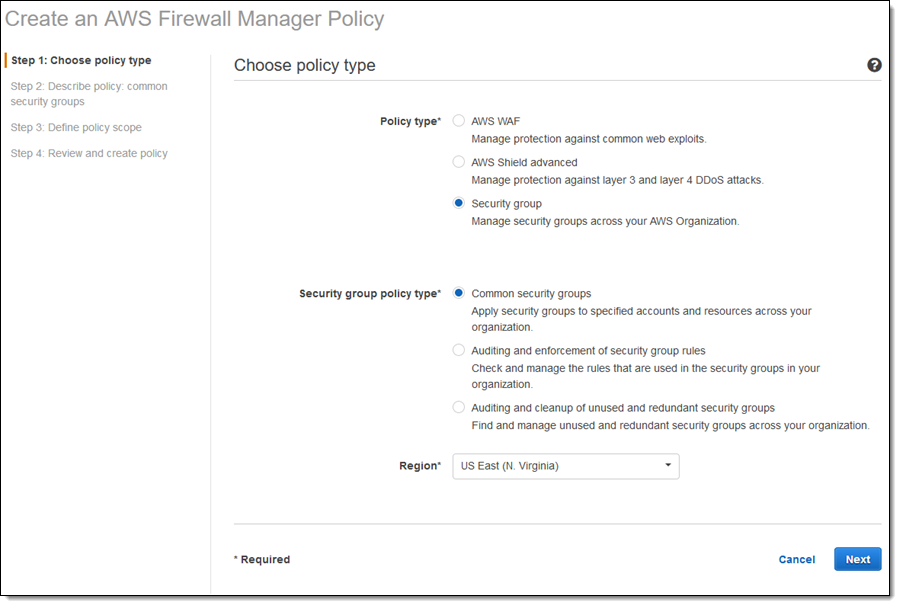Click the AWS Shield advanced label

click(524, 162)
